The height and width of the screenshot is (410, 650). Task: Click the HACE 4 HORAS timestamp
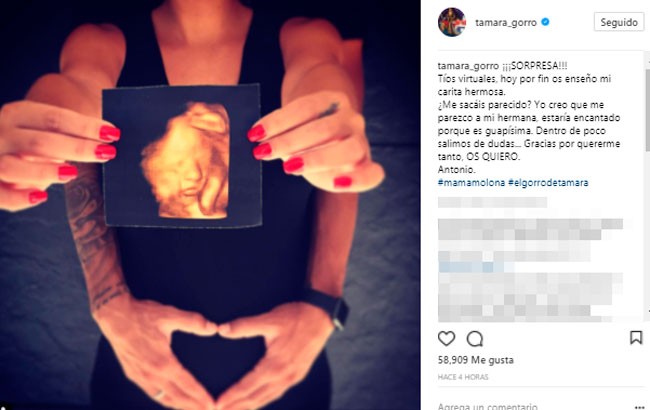(x=463, y=377)
